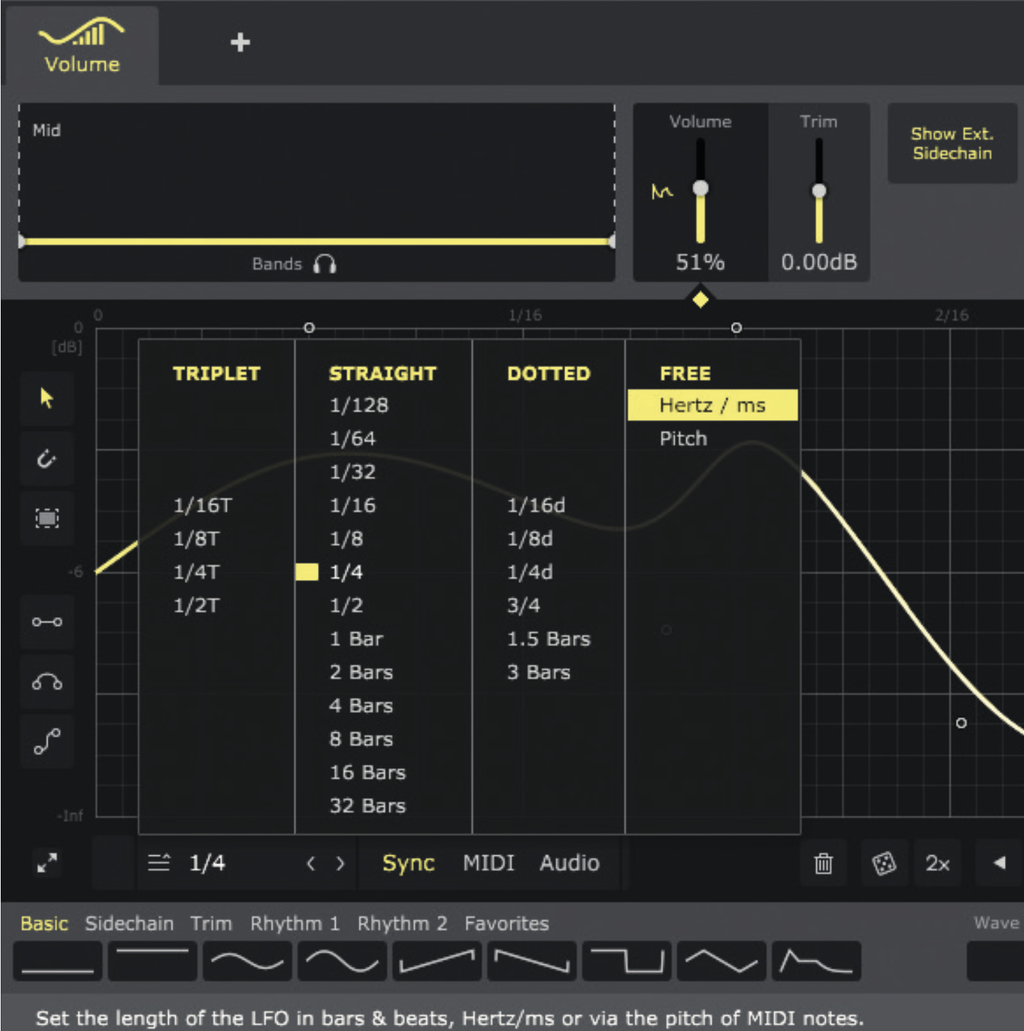Select 1/128 straight length
Screen dimensions: 1024x1031
(x=359, y=405)
